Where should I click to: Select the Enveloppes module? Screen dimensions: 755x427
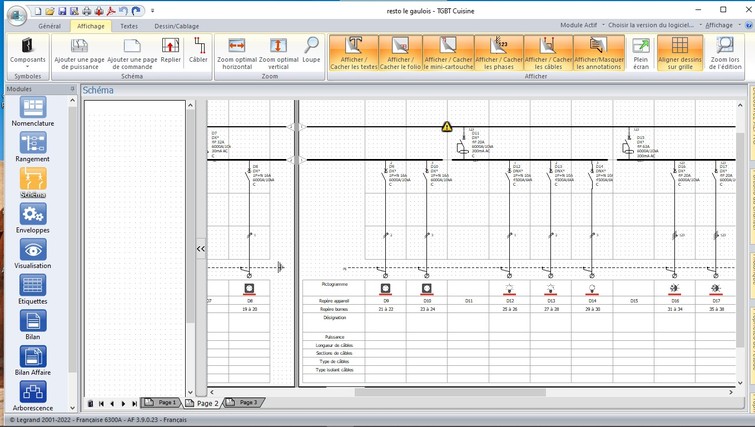click(33, 216)
